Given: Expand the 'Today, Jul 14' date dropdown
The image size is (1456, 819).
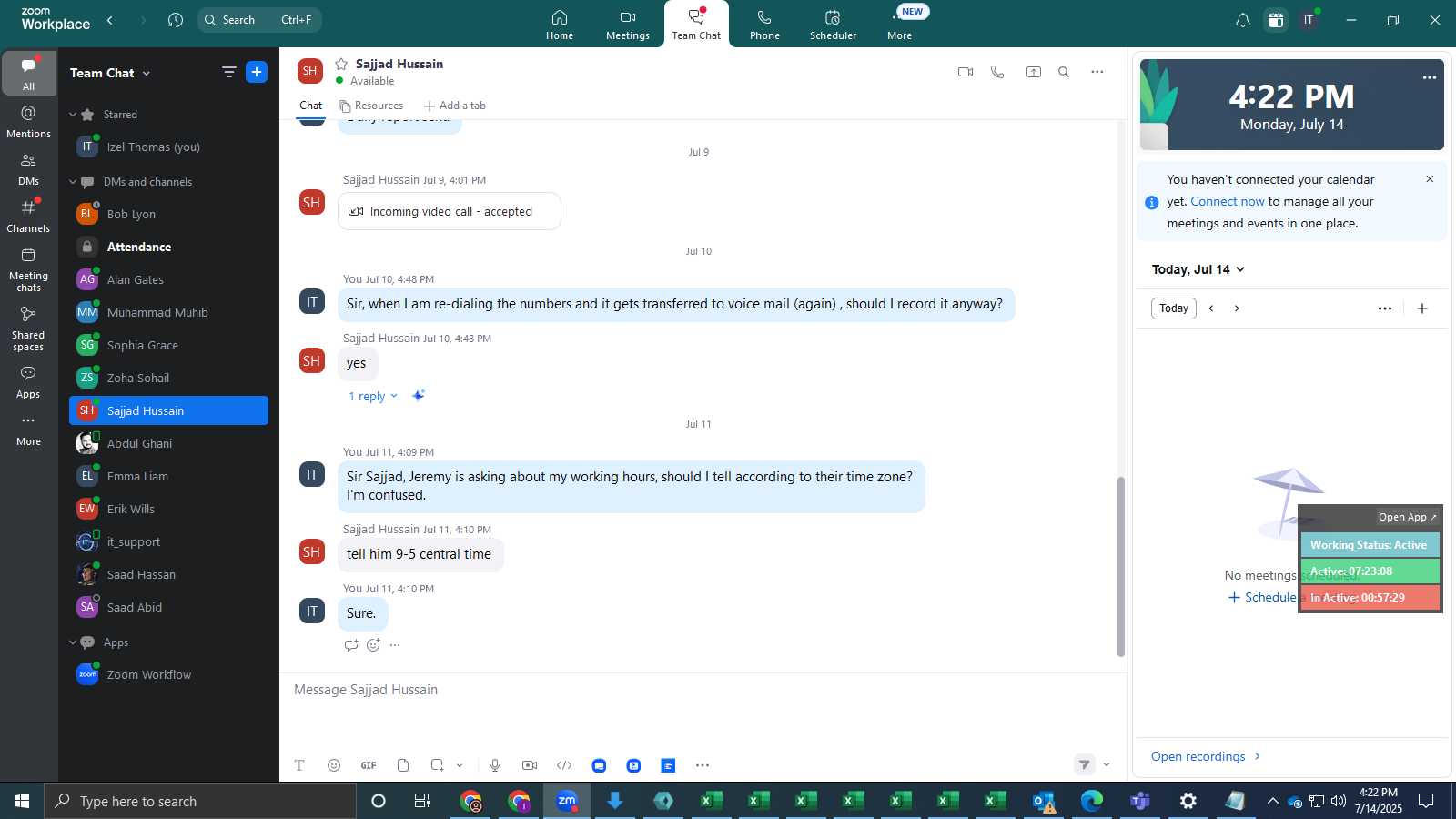Looking at the screenshot, I should point(1198,269).
